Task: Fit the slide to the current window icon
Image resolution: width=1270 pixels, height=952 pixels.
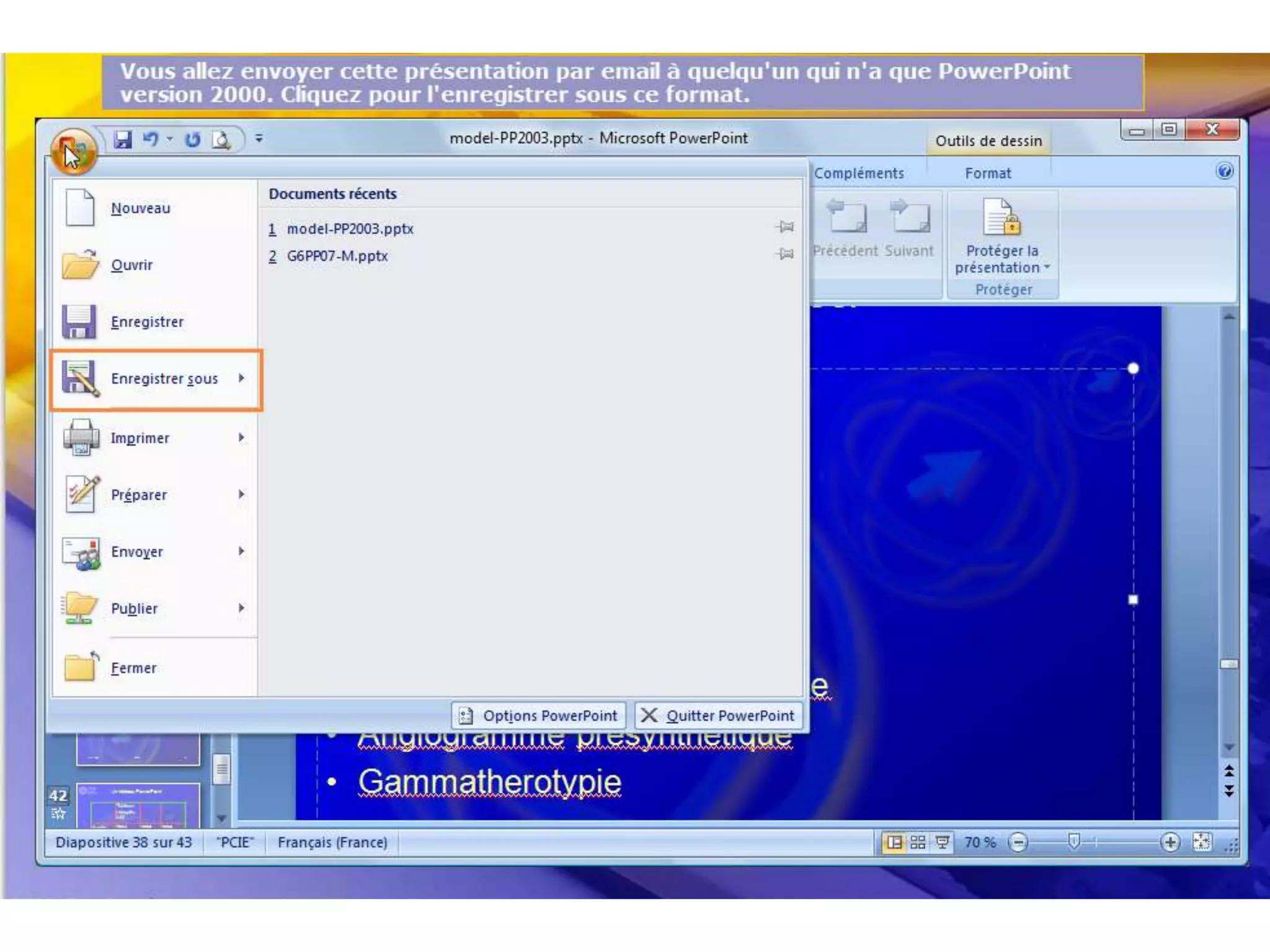Action: pyautogui.click(x=1202, y=842)
